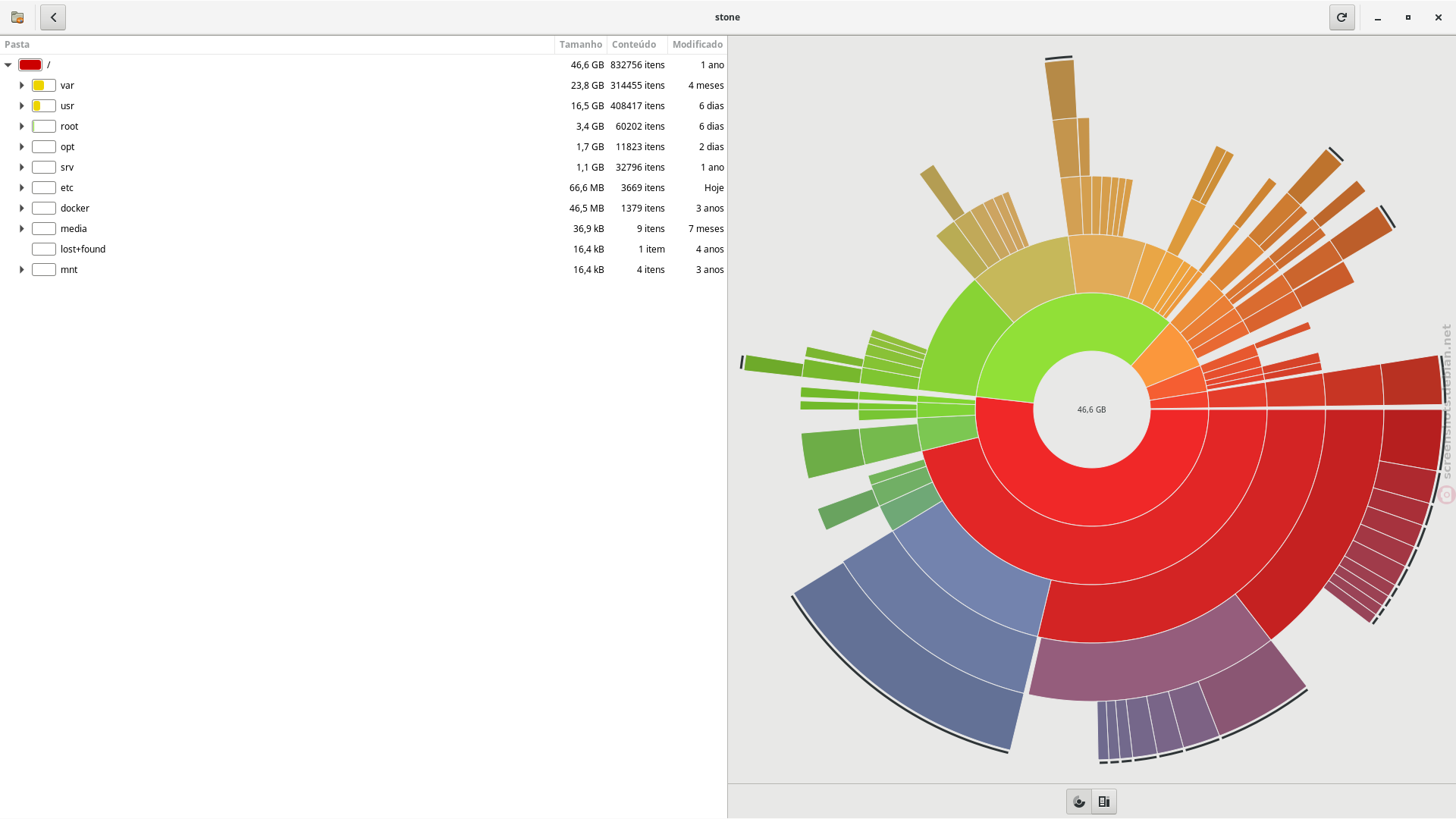1456x819 pixels.
Task: Expand the opt folder
Action: [22, 147]
